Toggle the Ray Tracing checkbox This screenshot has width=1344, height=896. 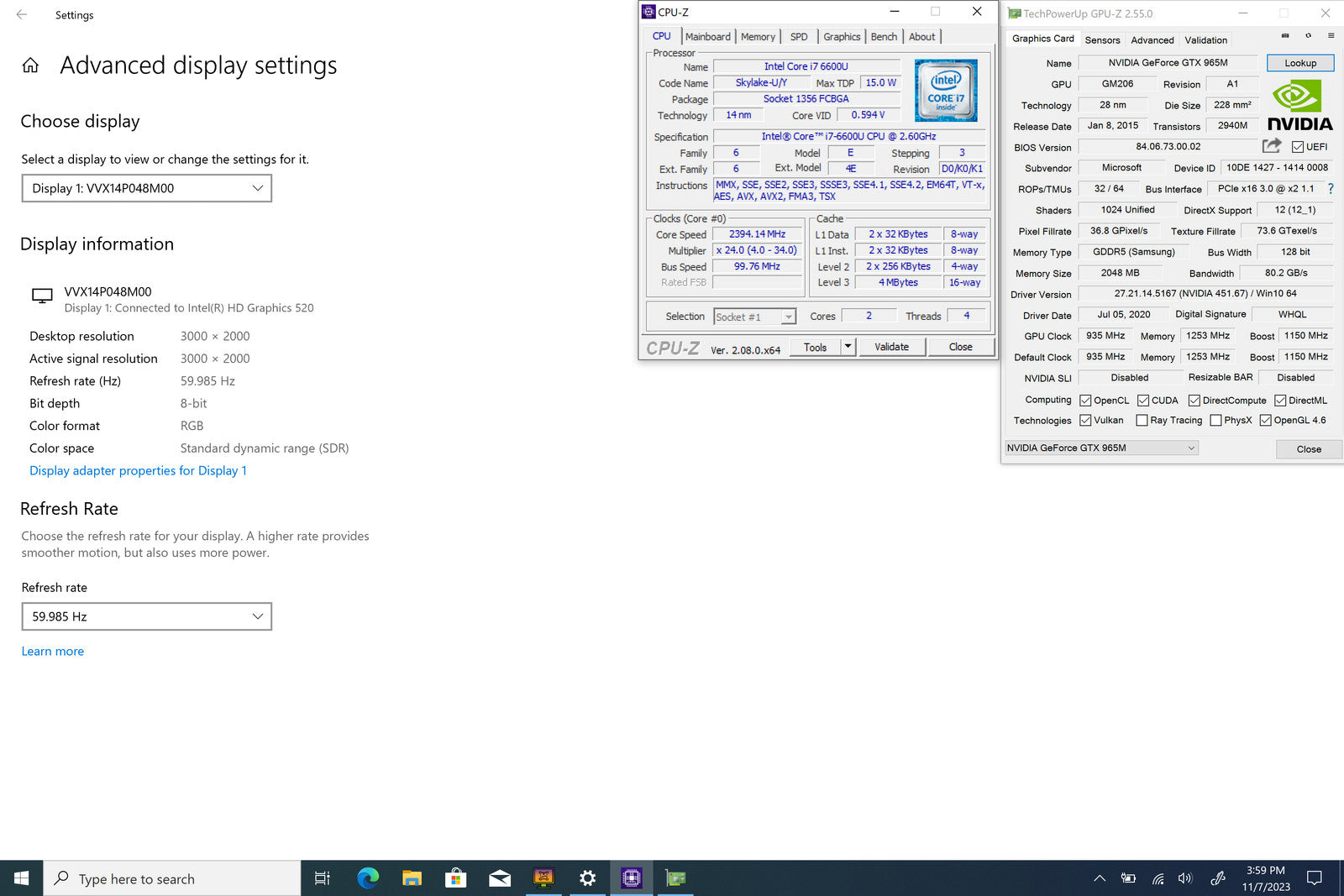tap(1142, 421)
